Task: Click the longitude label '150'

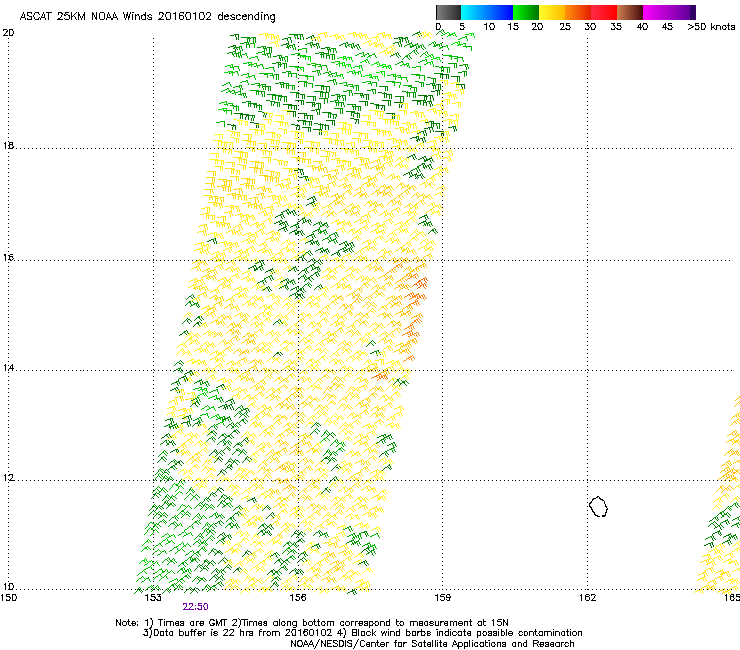Action: pyautogui.click(x=8, y=598)
